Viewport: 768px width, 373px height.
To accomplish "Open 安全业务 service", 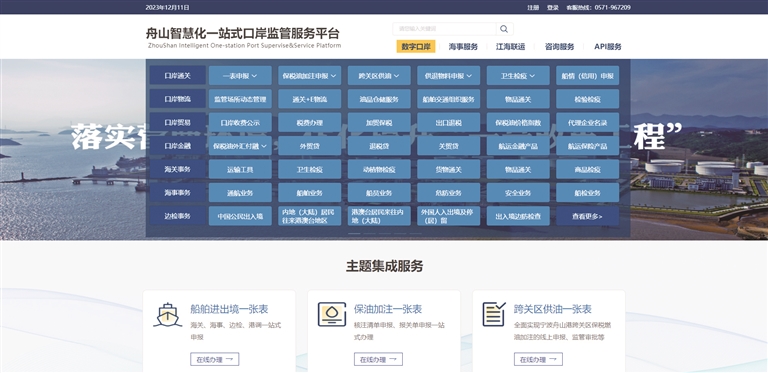I will pos(518,192).
